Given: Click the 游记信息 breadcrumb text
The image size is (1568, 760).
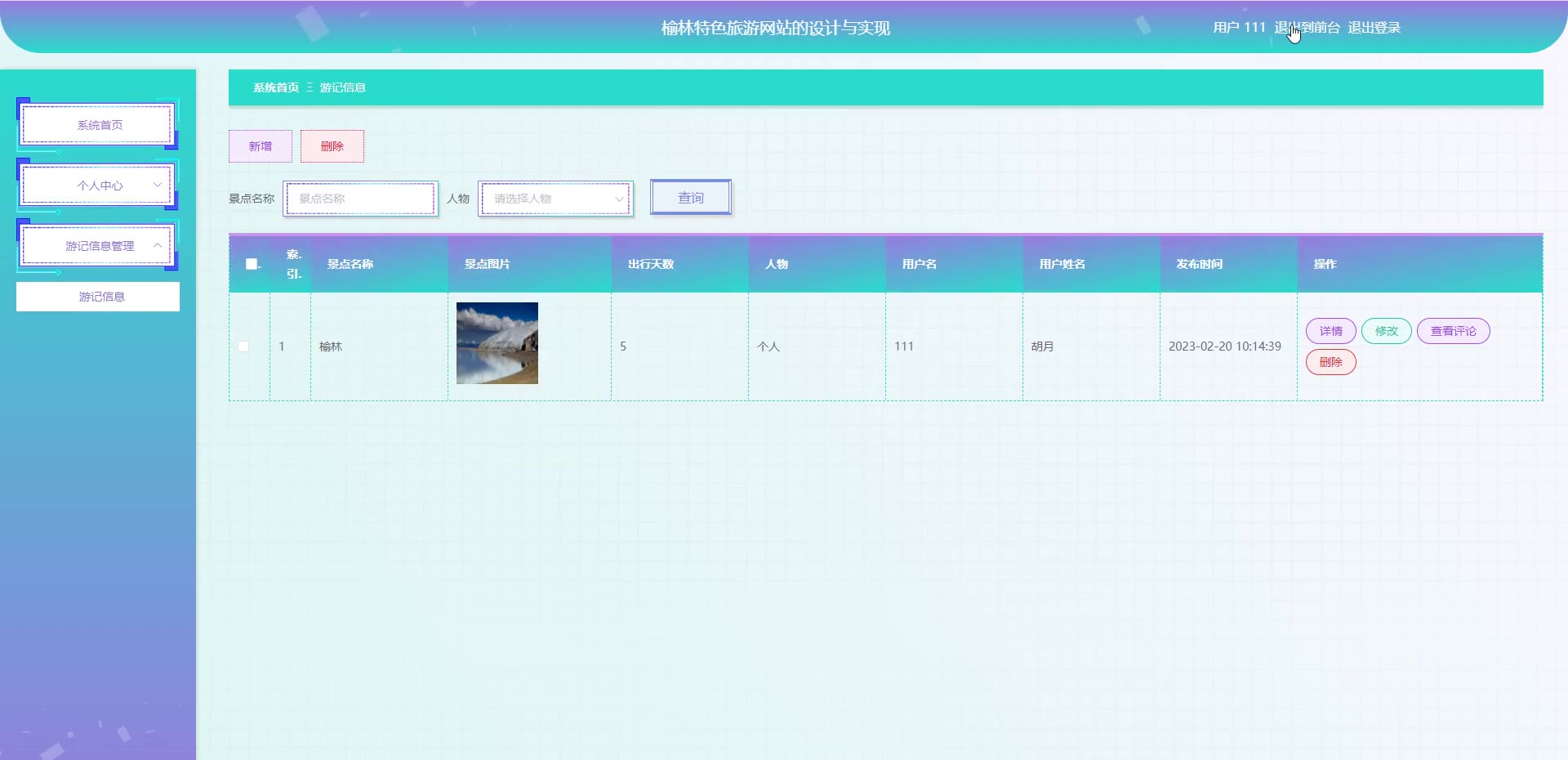Looking at the screenshot, I should tap(343, 87).
